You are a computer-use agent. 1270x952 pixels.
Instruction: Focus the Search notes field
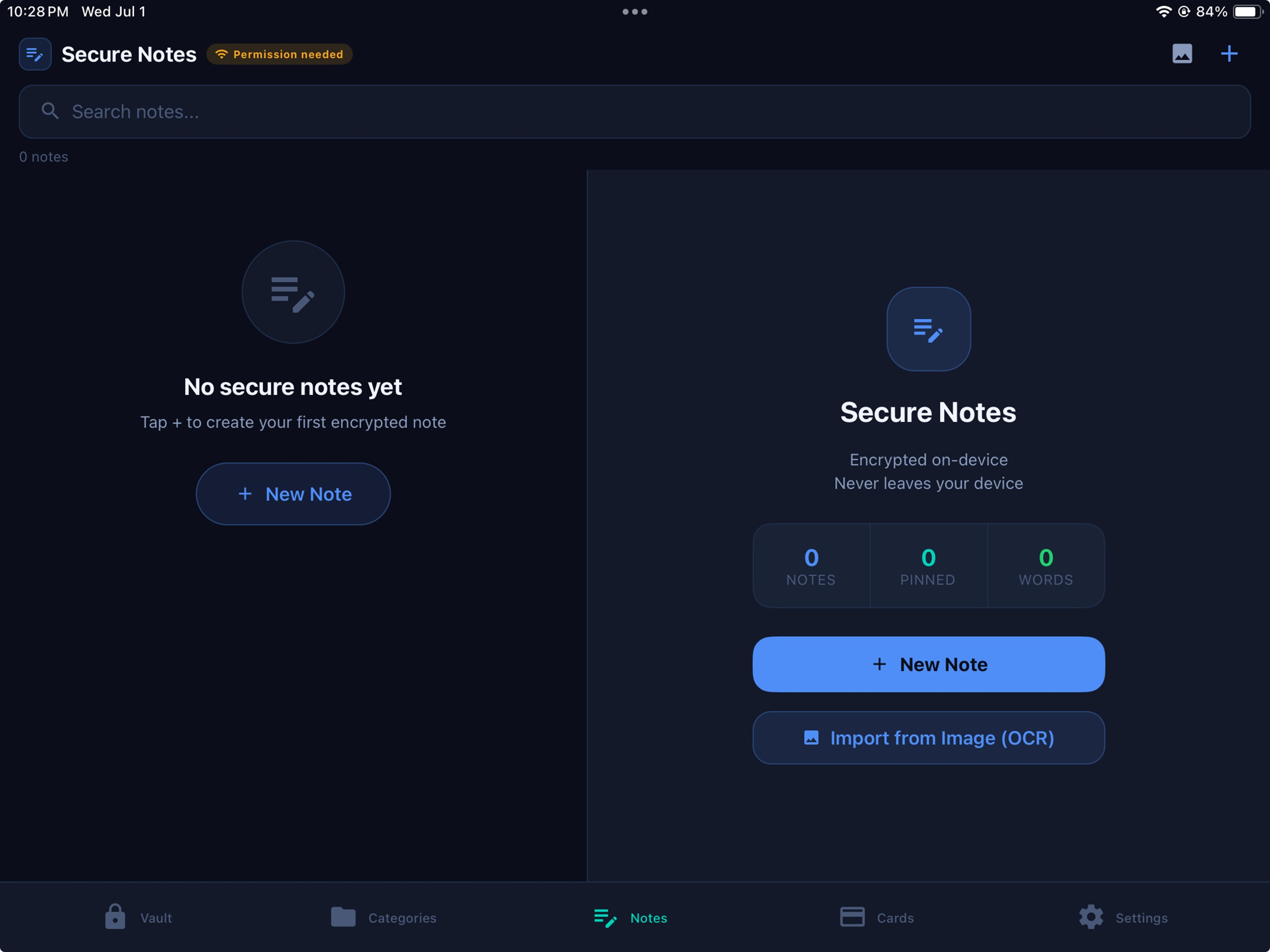[x=635, y=111]
